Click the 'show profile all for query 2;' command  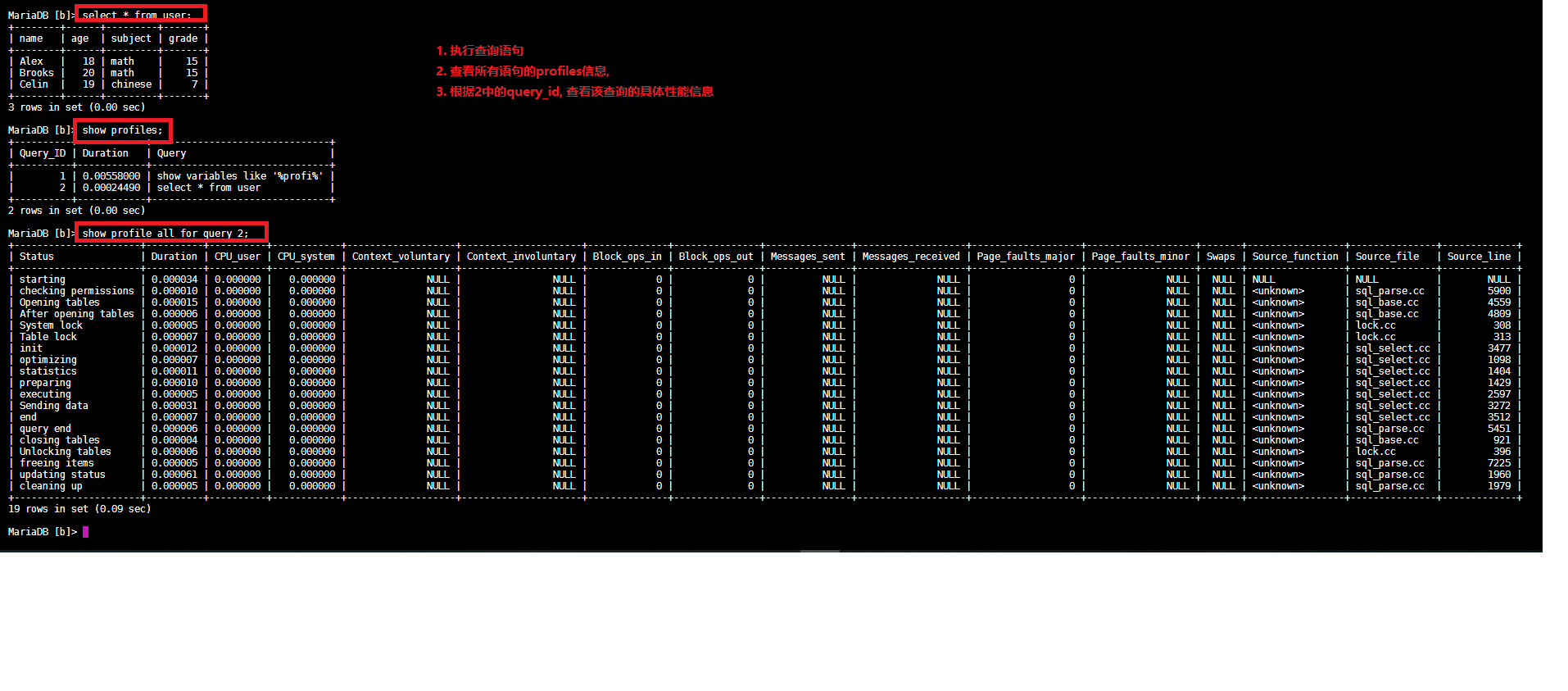pyautogui.click(x=165, y=234)
